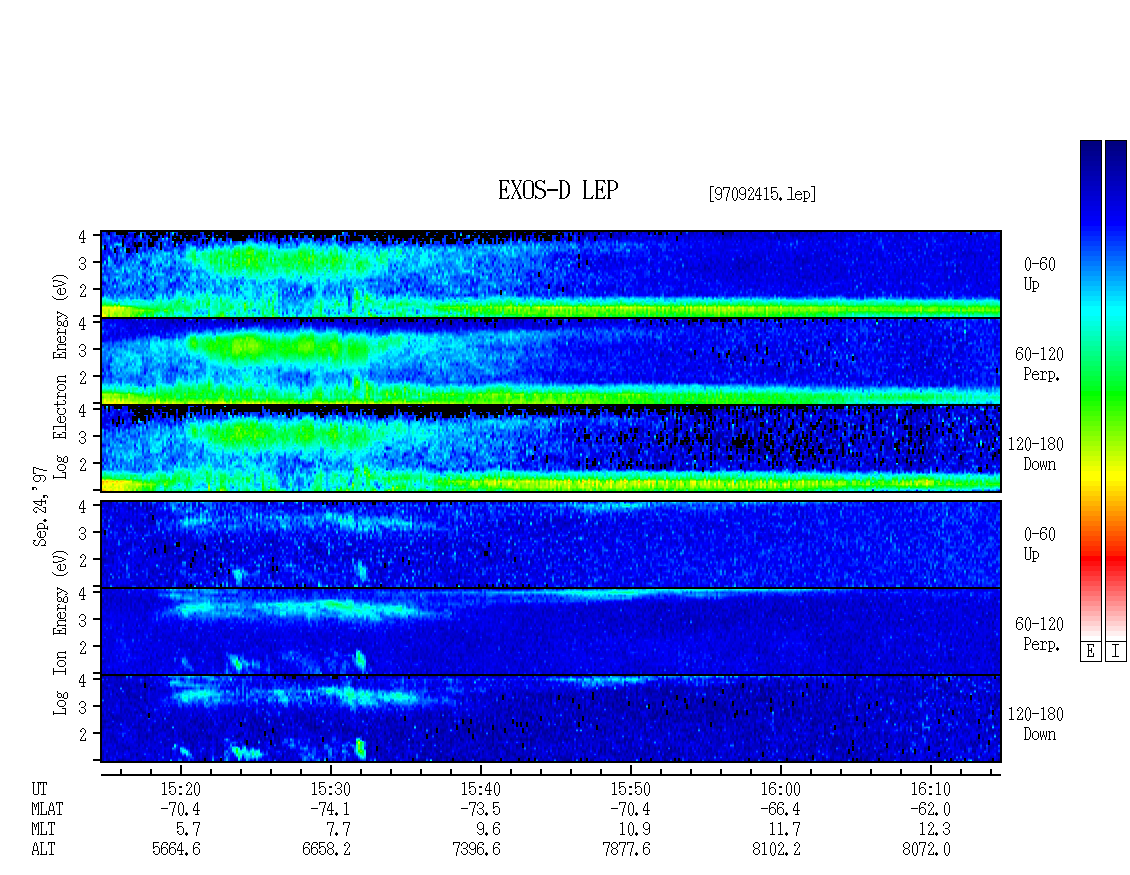Viewport: 1130px width, 875px height.
Task: Click the ALT value 7396.6
Action: [x=476, y=850]
